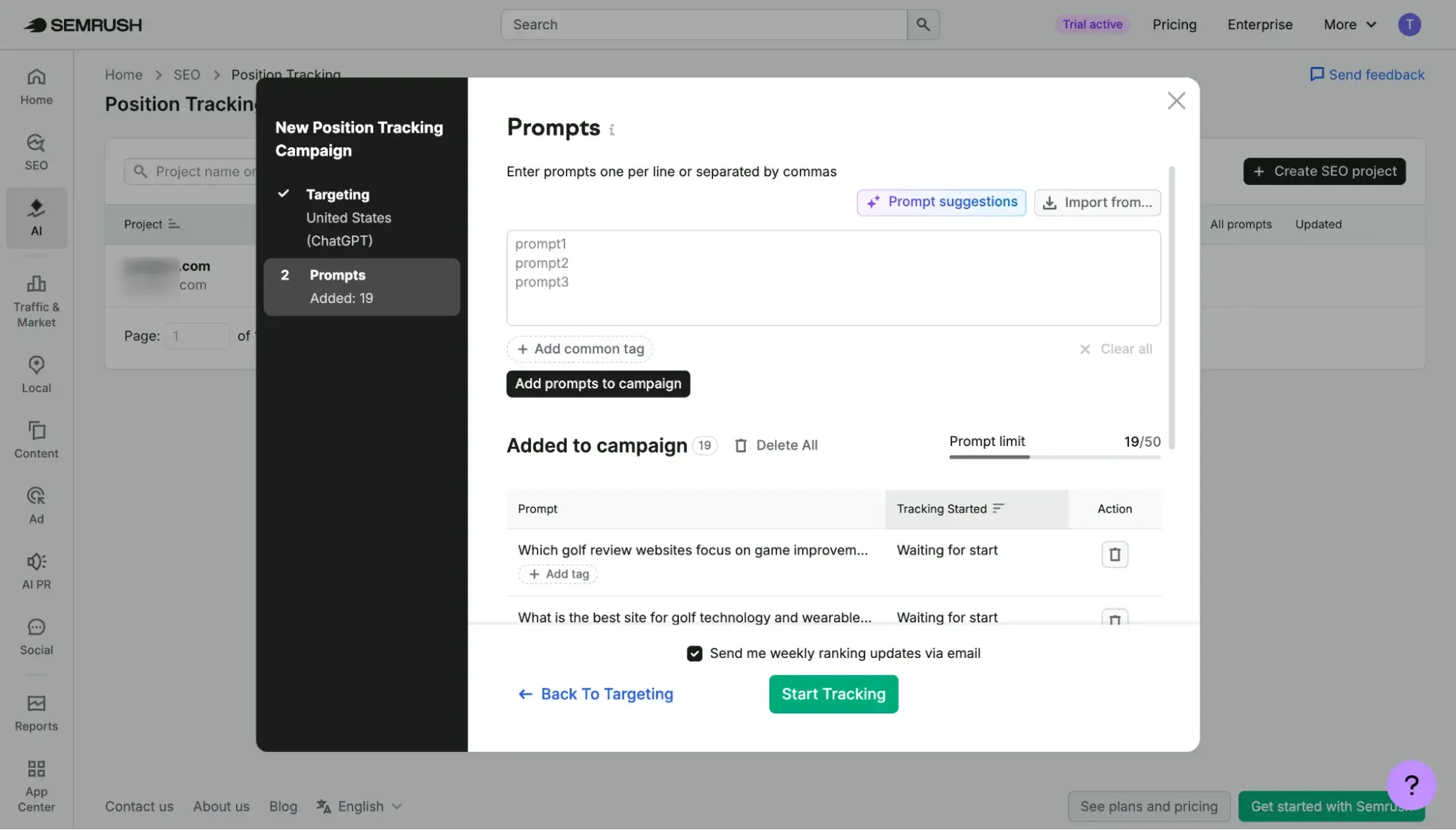Sort the Project column

coord(151,224)
